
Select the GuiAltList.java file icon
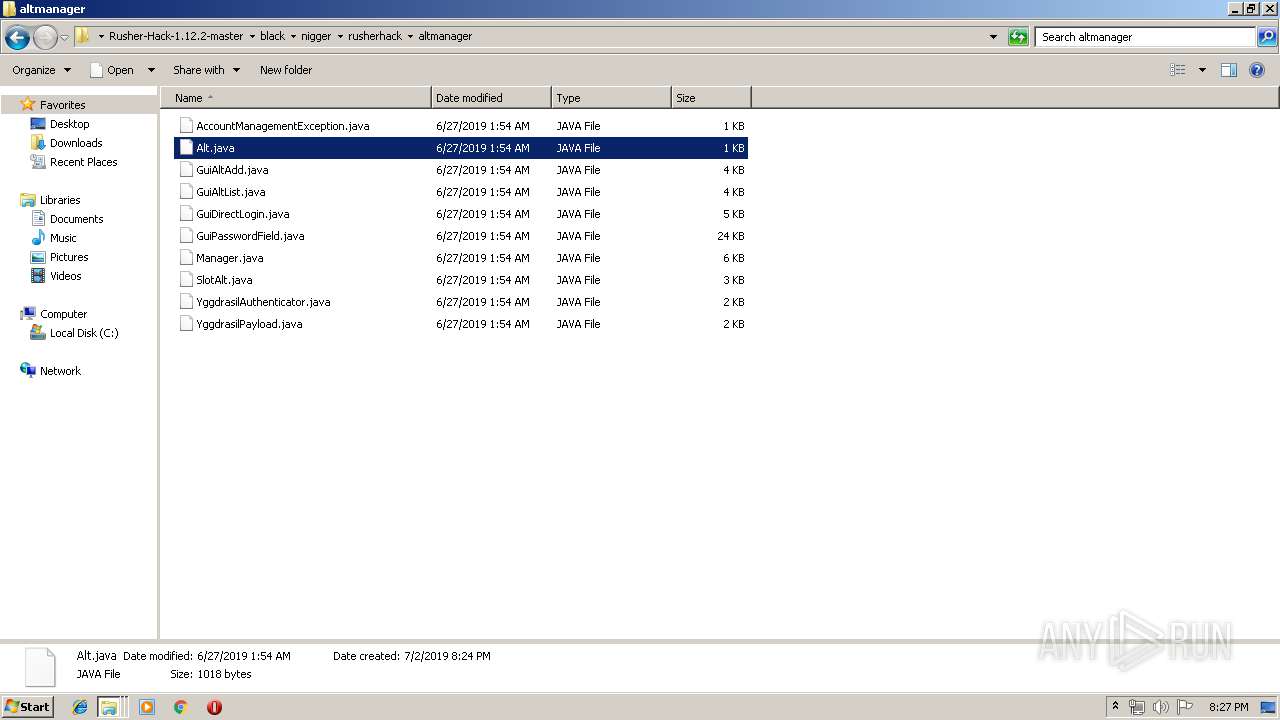coord(186,192)
